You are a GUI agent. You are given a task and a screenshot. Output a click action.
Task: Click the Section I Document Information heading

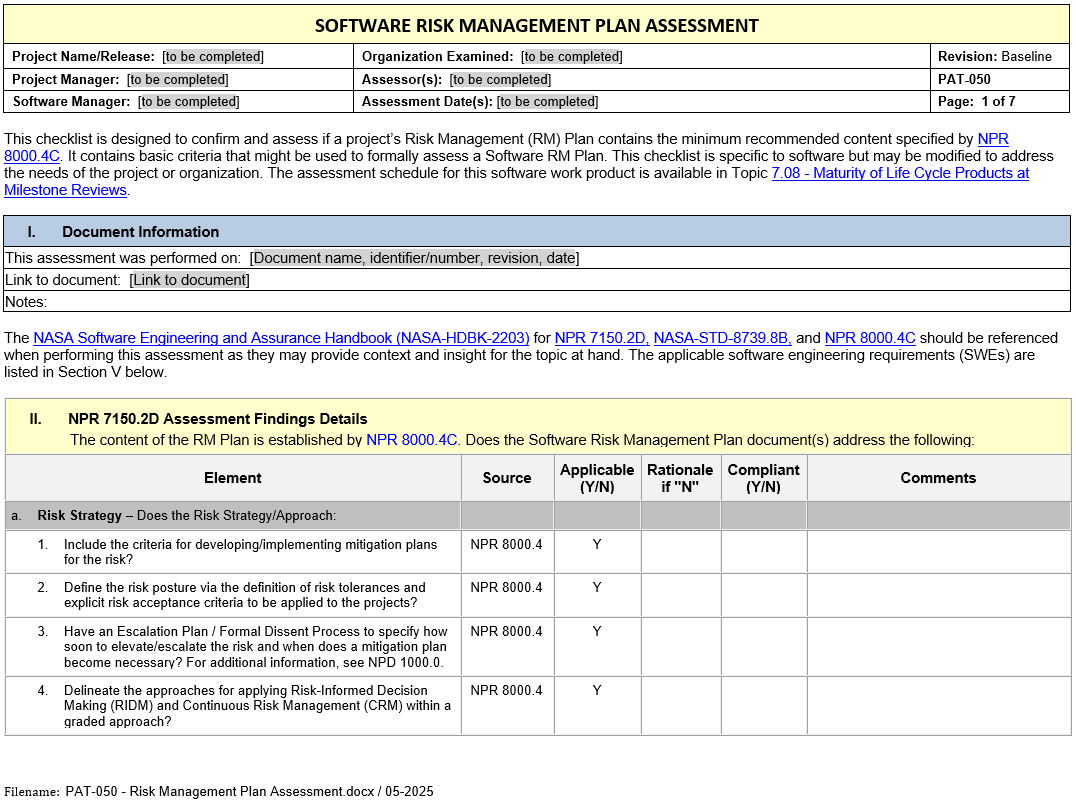[x=140, y=231]
